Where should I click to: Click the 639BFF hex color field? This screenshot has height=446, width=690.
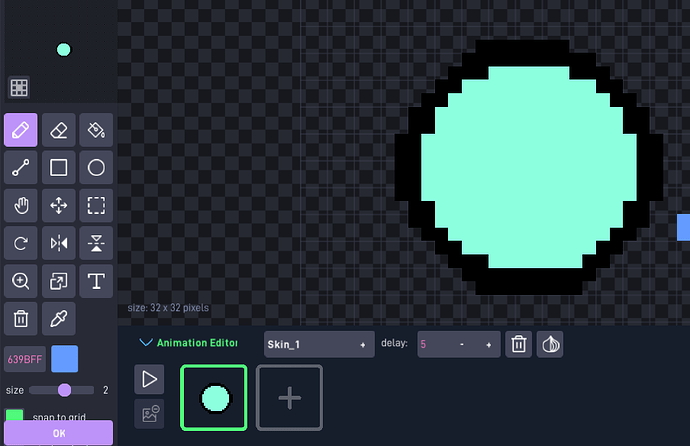click(x=25, y=359)
